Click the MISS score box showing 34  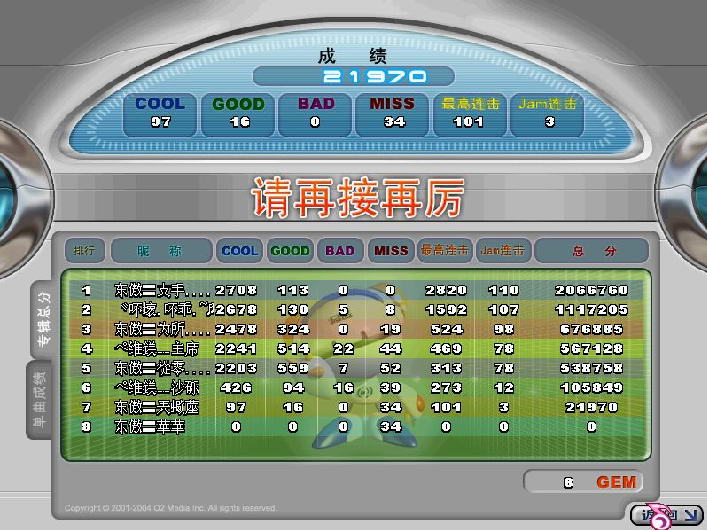point(392,112)
